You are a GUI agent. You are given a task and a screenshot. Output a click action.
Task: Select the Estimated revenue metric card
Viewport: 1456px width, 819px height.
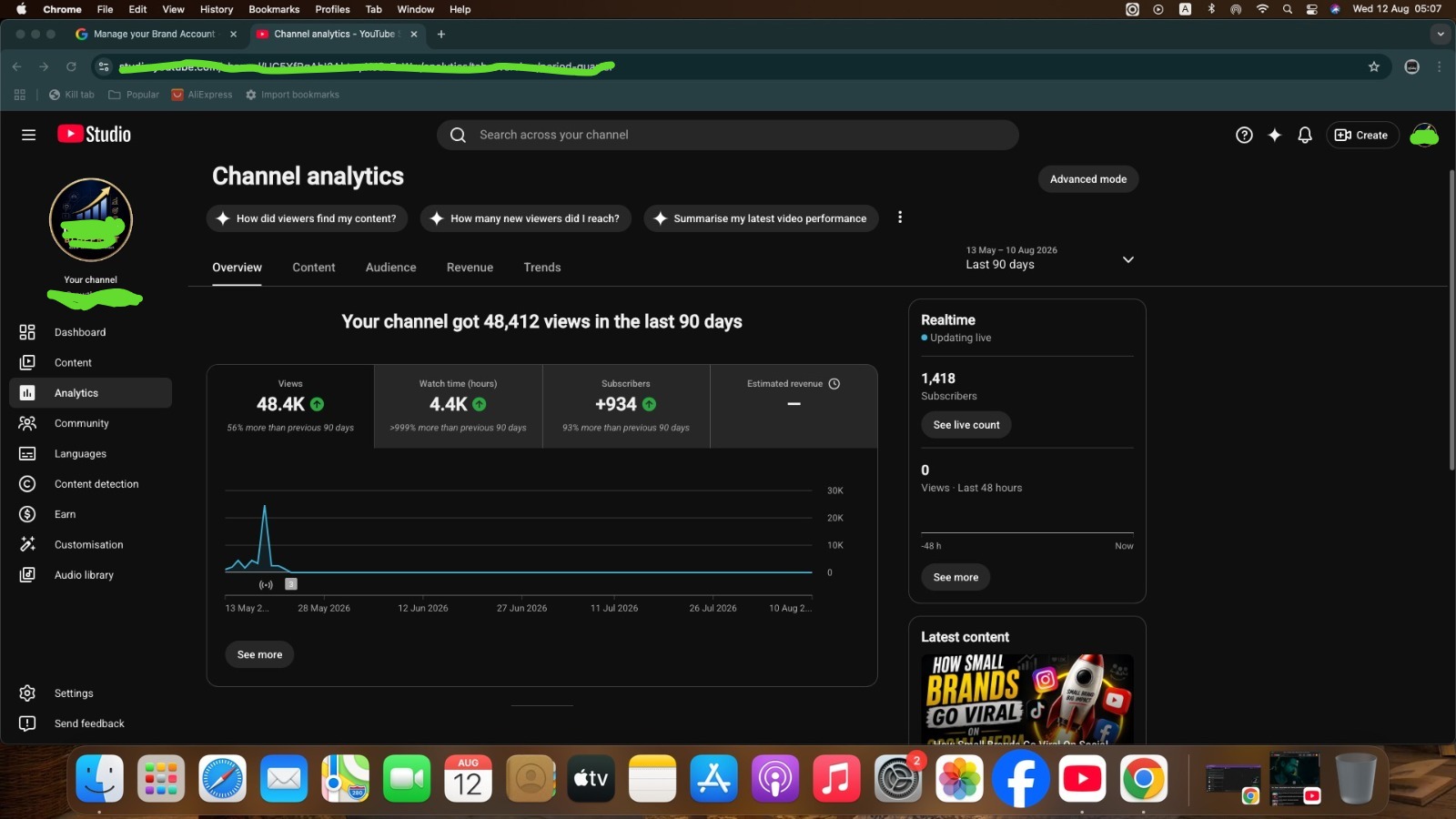(x=794, y=406)
